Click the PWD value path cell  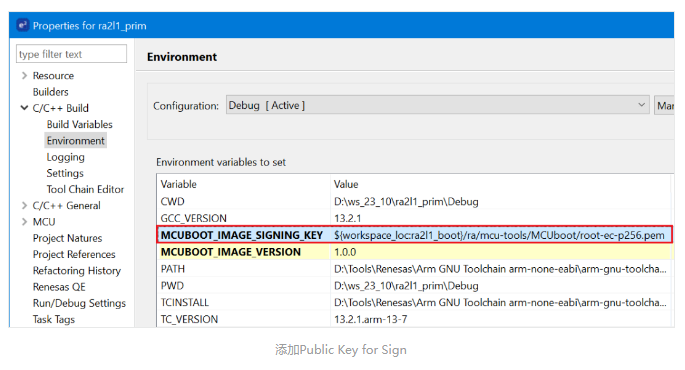(406, 286)
